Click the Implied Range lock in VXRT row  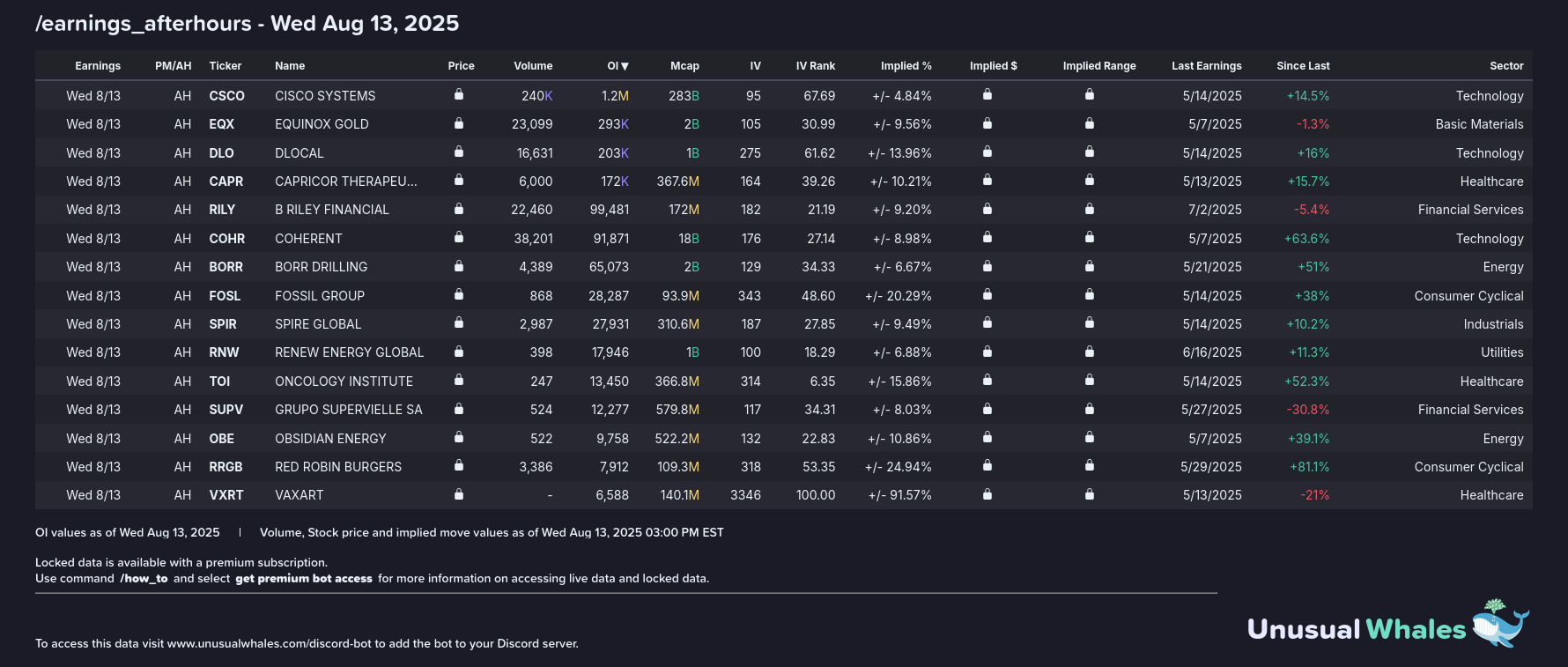click(1090, 494)
